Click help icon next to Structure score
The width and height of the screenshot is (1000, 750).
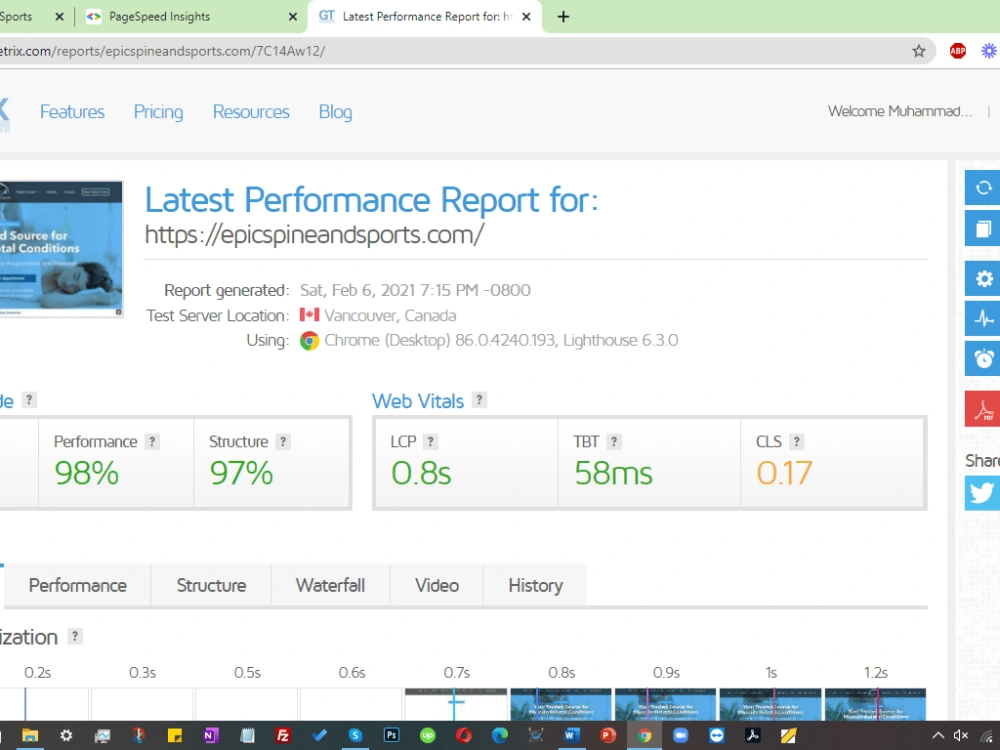[x=283, y=441]
